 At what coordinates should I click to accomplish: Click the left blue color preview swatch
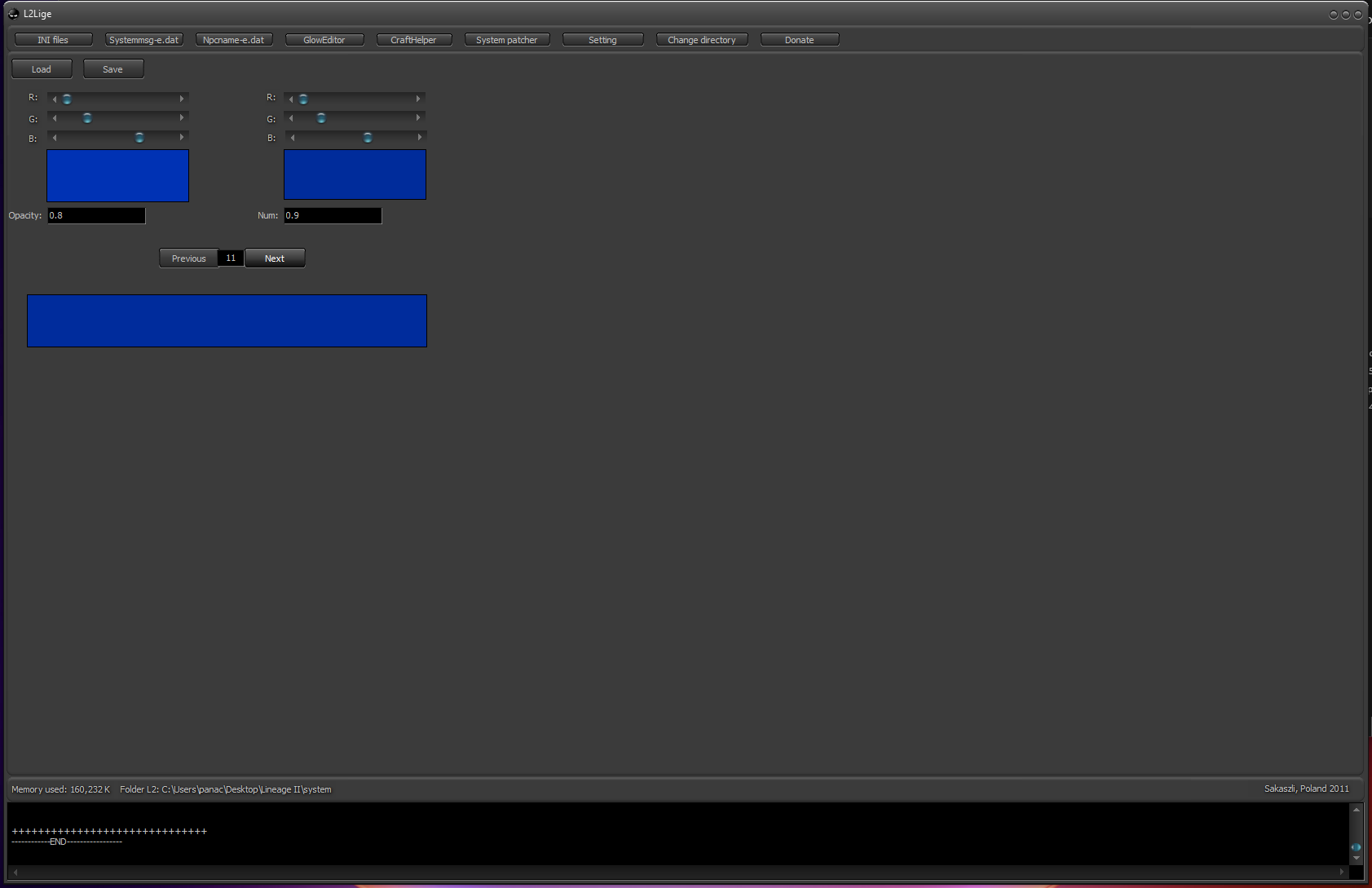[117, 175]
